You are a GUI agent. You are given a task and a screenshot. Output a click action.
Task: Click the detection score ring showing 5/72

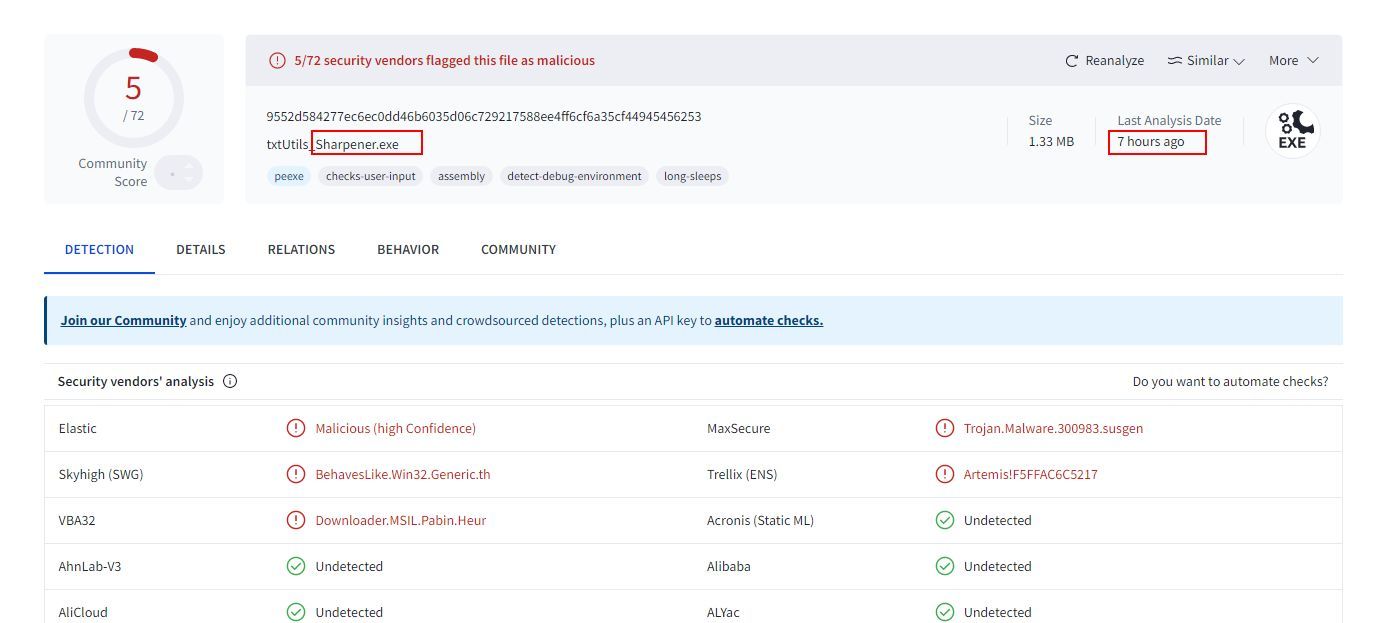(134, 98)
